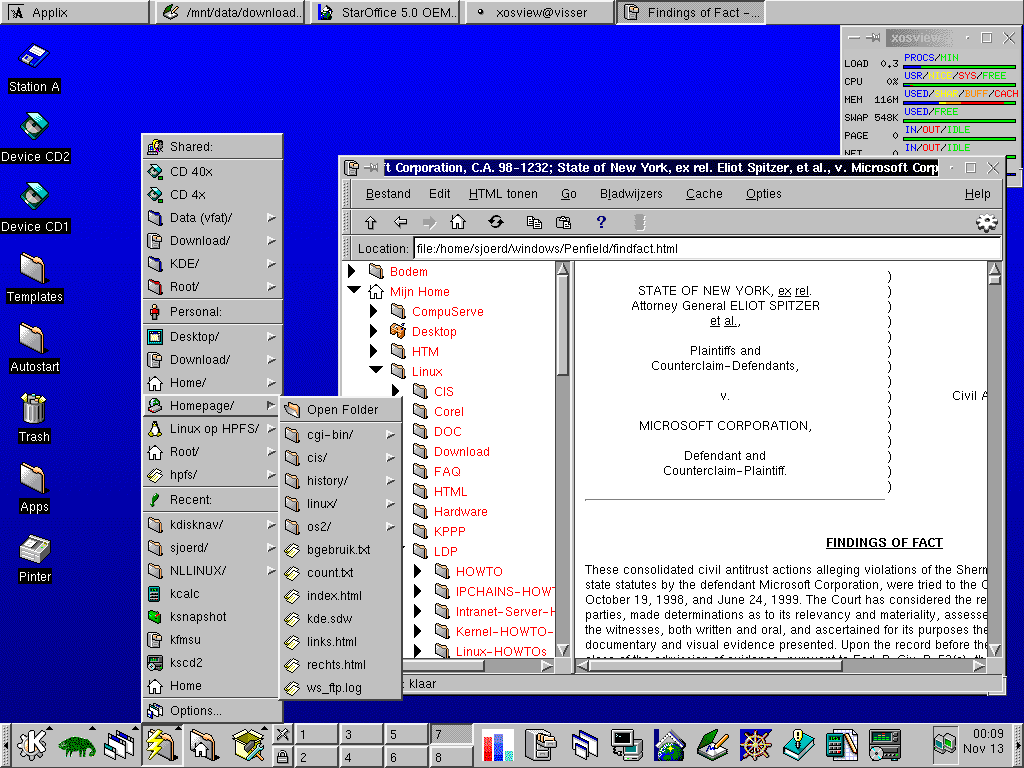Image resolution: width=1024 pixels, height=768 pixels.
Task: Click the directory tree vertical scrollbar thumb
Action: tap(562, 325)
